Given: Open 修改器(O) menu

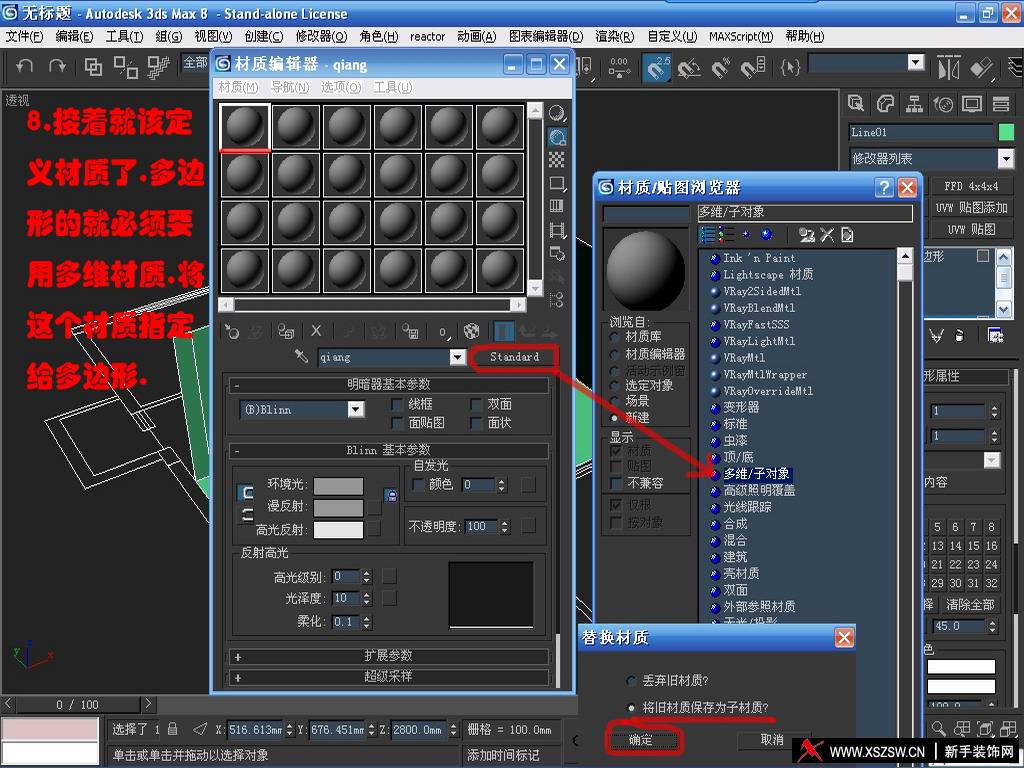Looking at the screenshot, I should click(x=321, y=37).
